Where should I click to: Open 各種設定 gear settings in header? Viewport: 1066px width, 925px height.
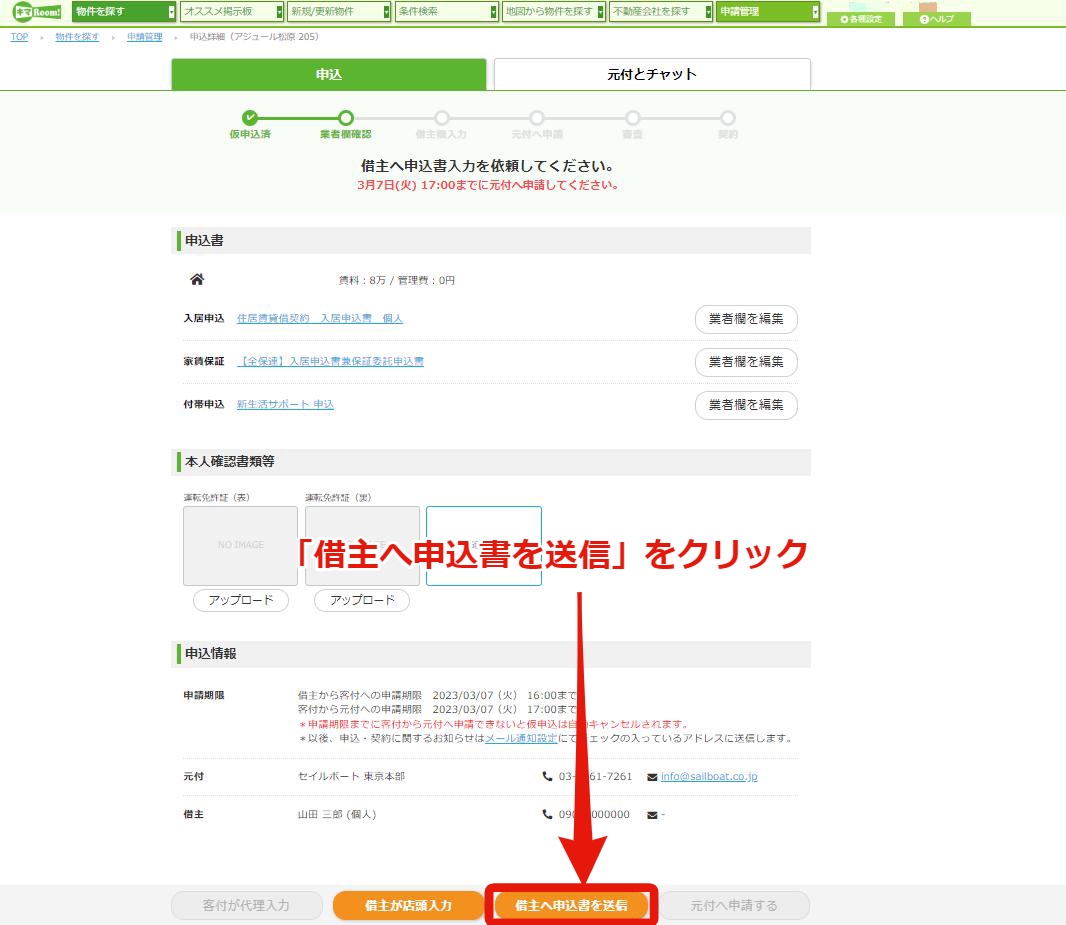coord(861,19)
